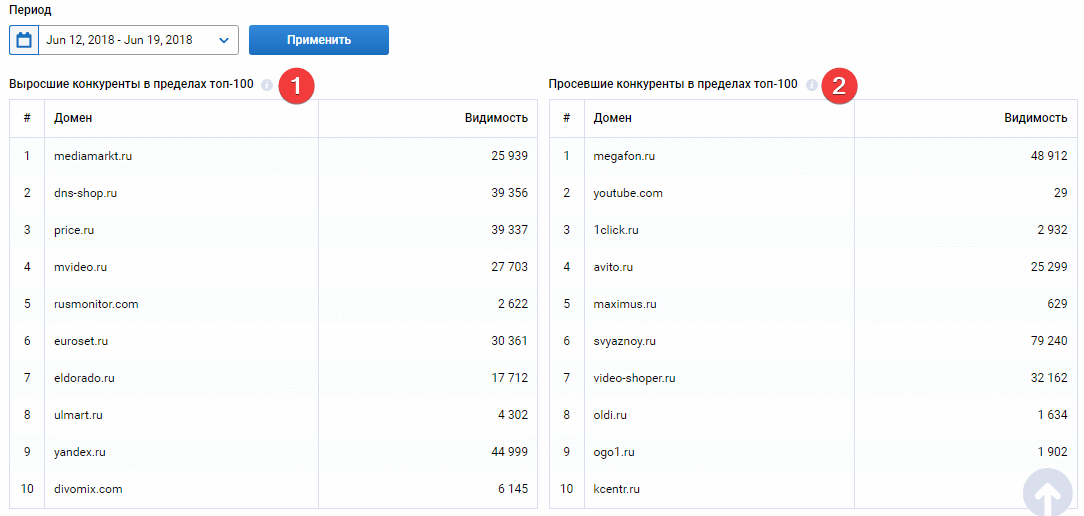
Task: Show info tooltip for Просевшие конкуренты
Action: pyautogui.click(x=812, y=85)
